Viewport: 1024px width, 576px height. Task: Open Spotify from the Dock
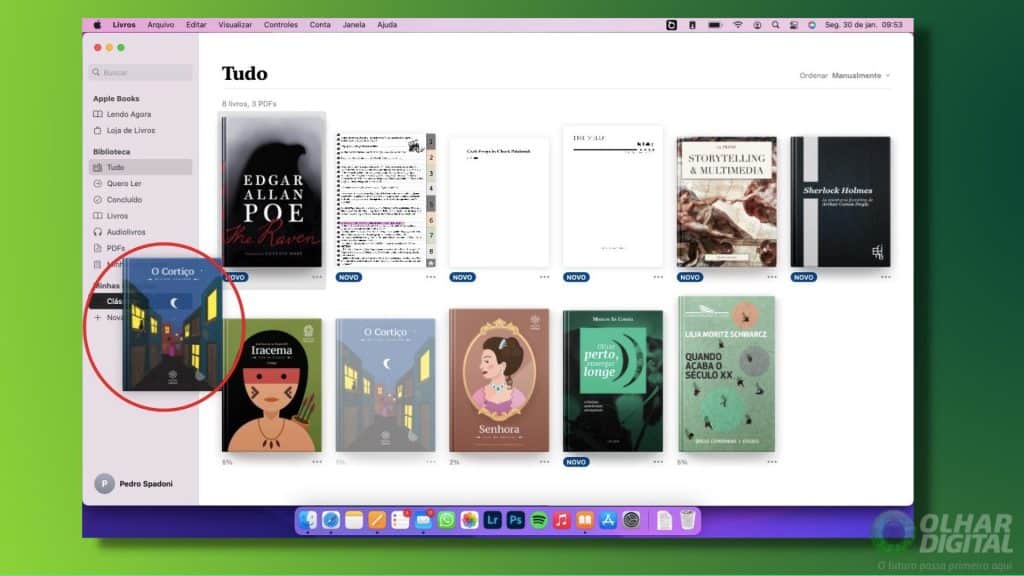(x=539, y=520)
